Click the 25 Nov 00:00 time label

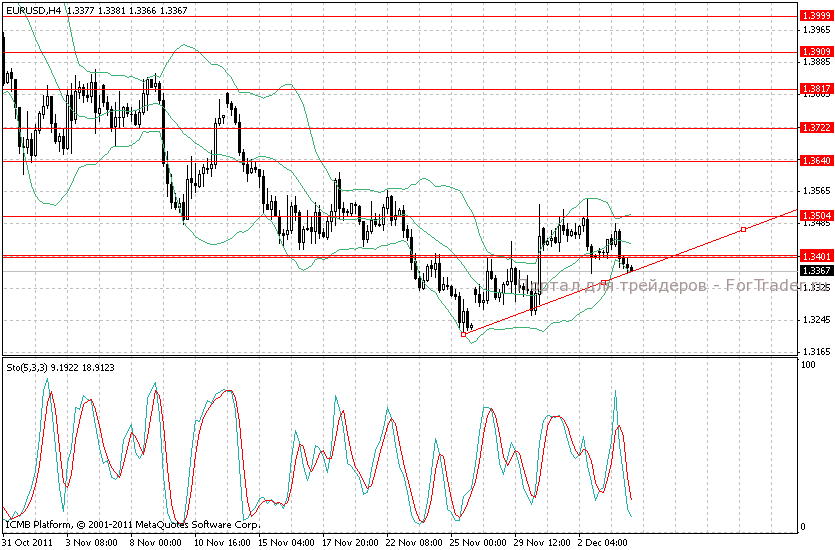pyautogui.click(x=479, y=543)
